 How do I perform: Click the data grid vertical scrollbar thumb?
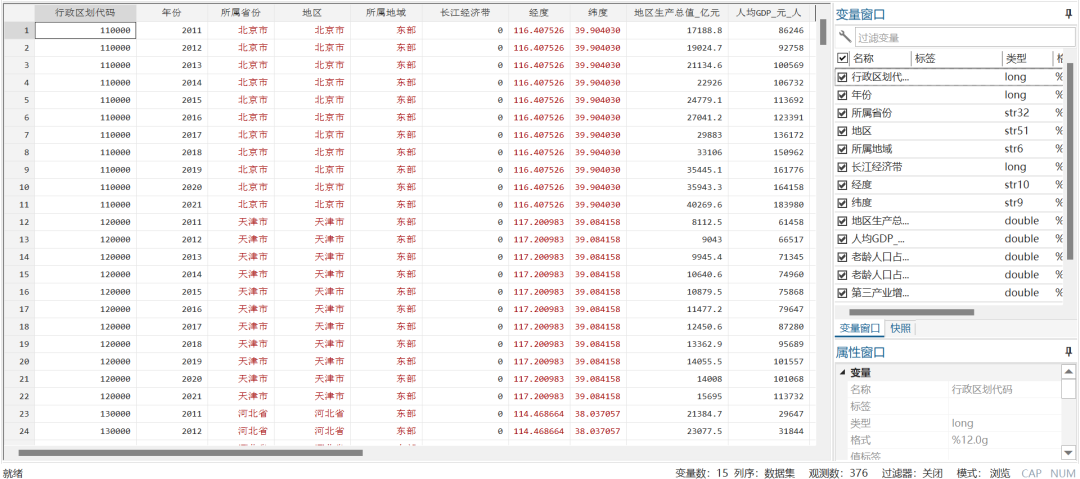[x=822, y=32]
